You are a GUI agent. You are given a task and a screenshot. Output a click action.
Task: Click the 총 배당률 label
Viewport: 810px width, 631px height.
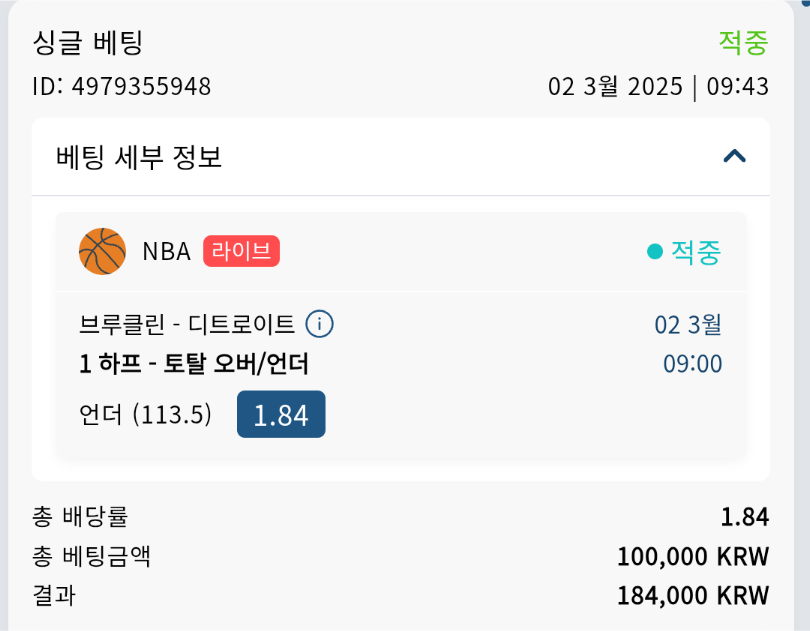point(80,517)
